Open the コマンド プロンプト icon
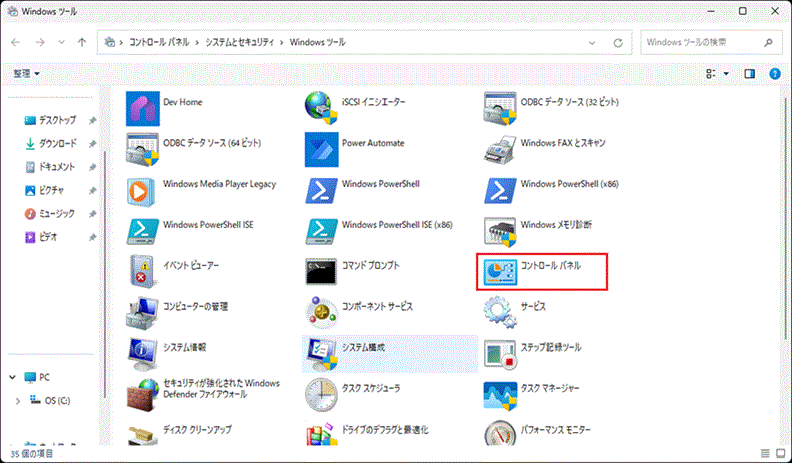This screenshot has width=792, height=463. click(321, 272)
